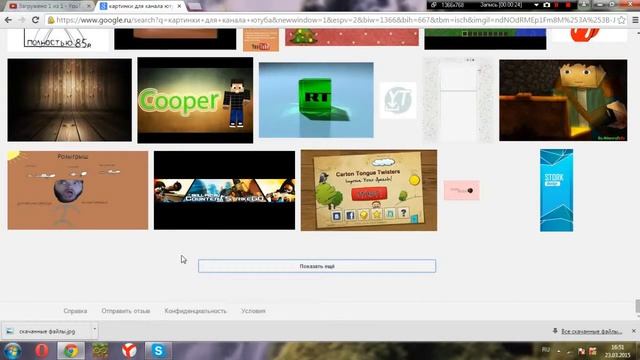Screen dimensions: 640x360
Task: Go back using browser back arrow
Action: coord(8,20)
